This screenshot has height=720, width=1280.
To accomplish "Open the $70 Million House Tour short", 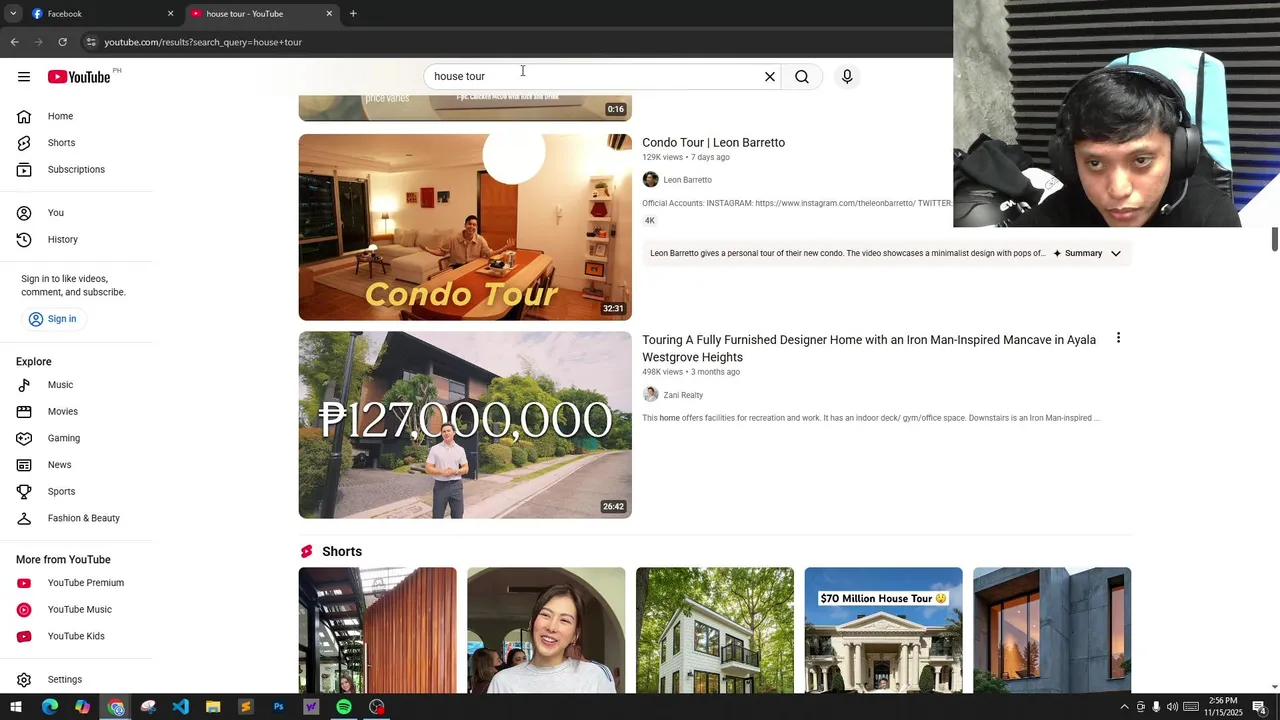I will point(883,631).
